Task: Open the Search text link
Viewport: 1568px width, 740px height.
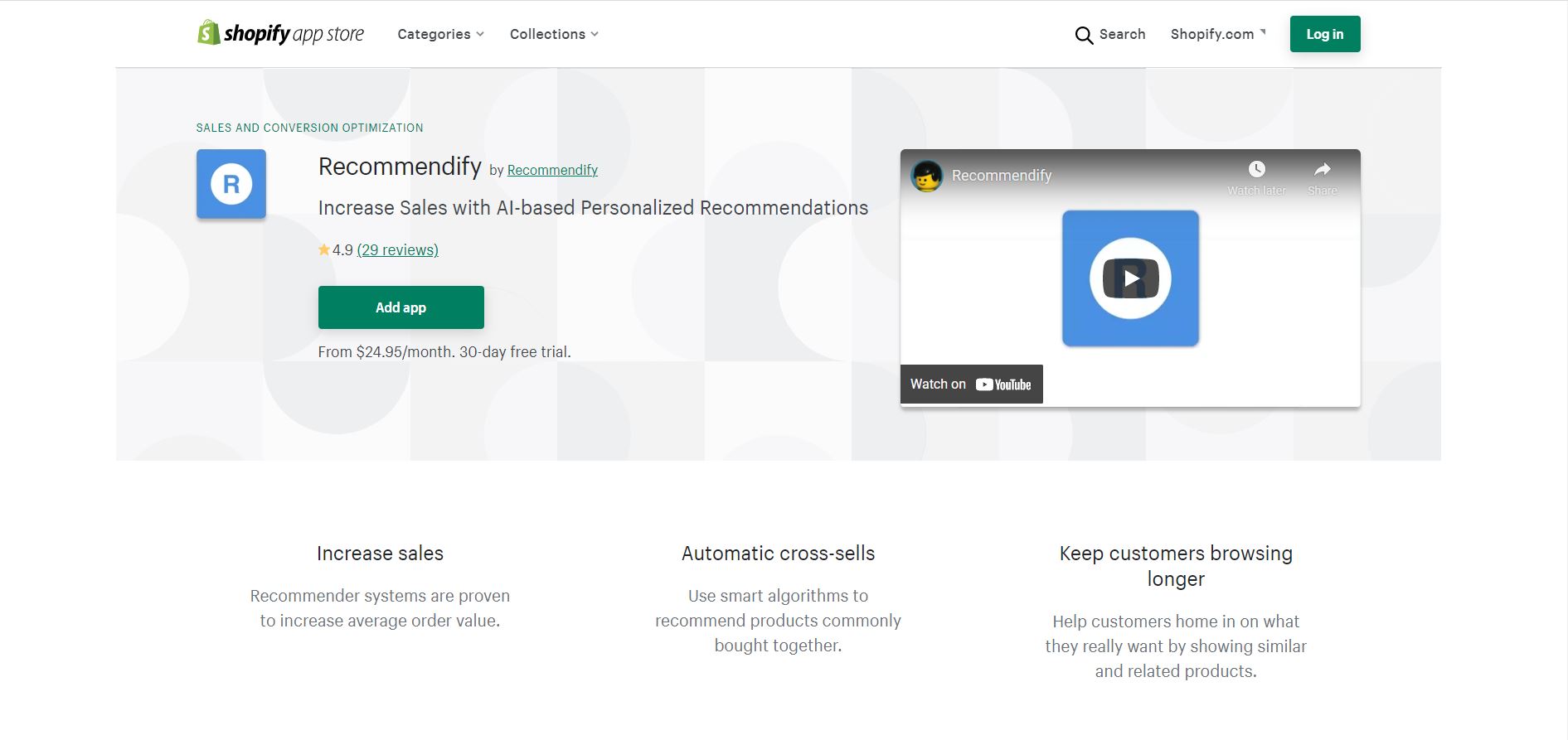Action: pos(1122,34)
